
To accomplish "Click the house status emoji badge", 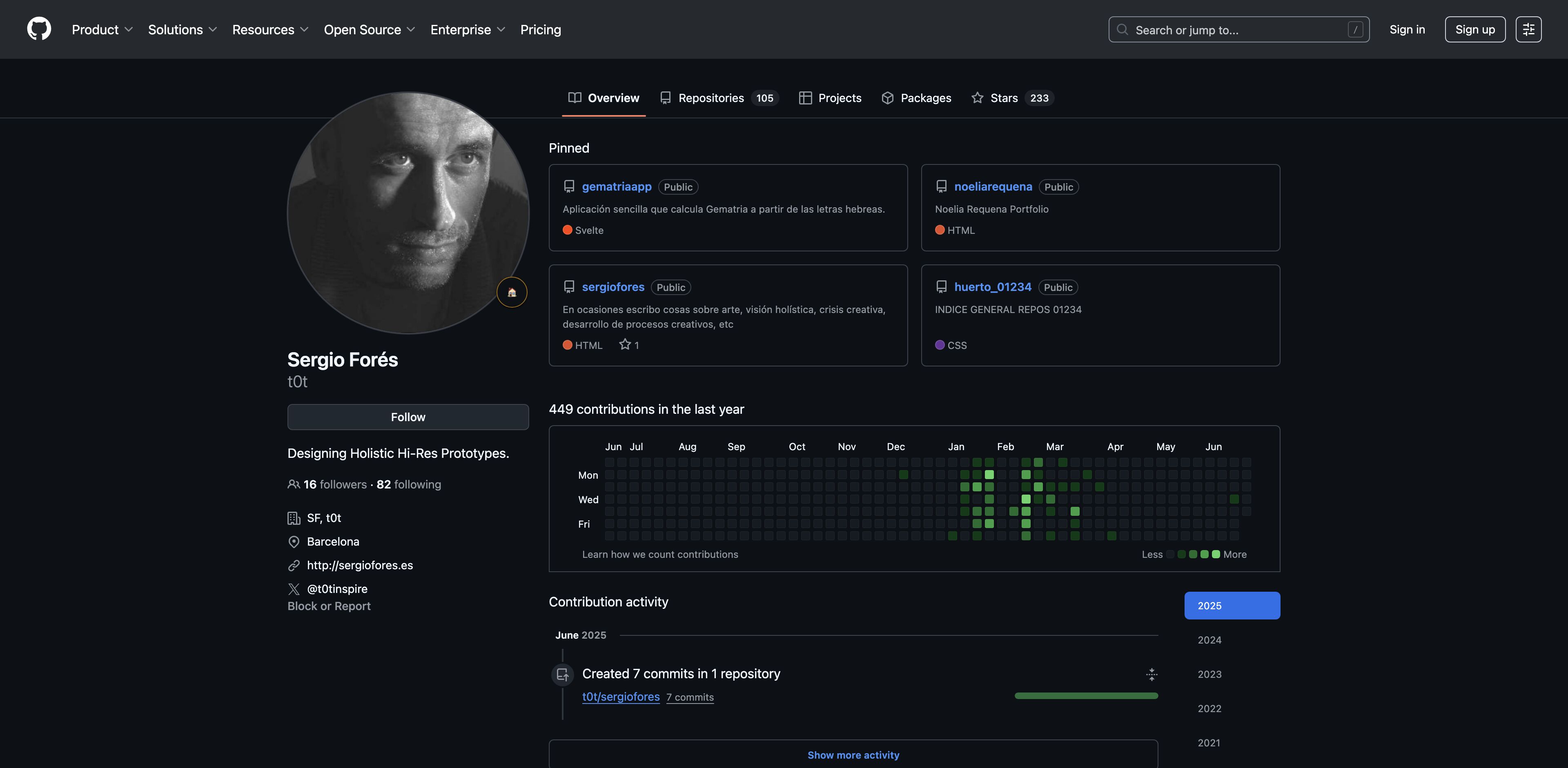I will pyautogui.click(x=511, y=292).
